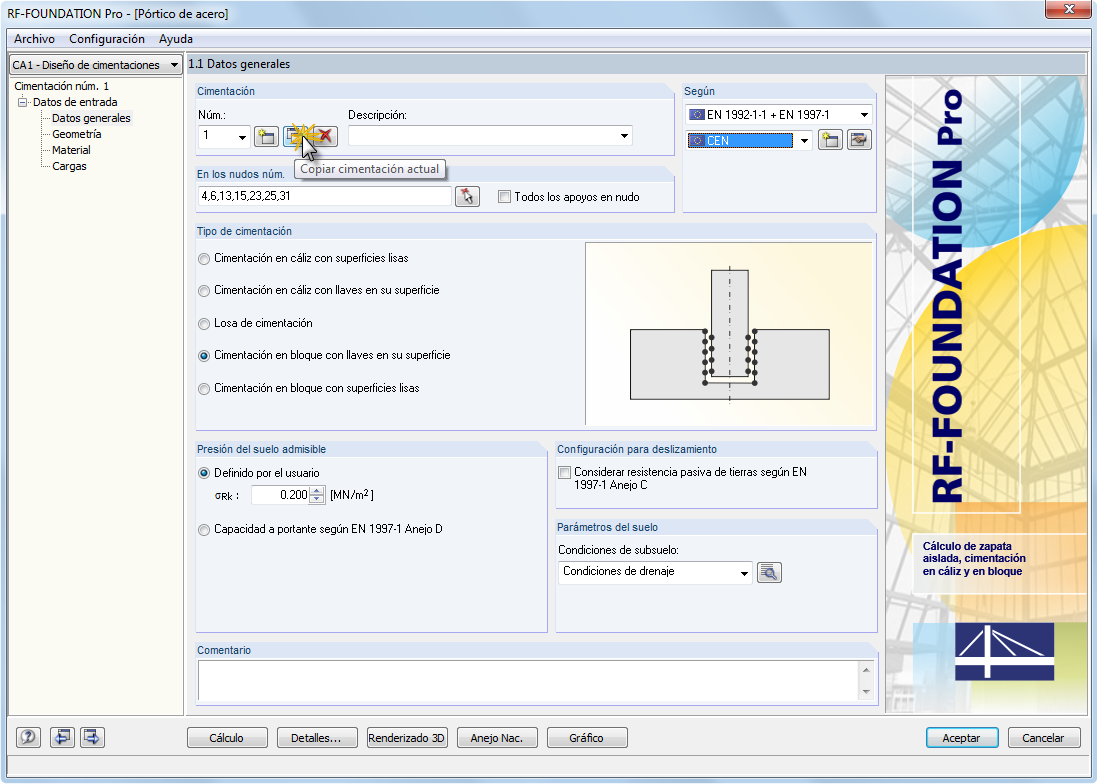Click the Cálculo button

227,738
